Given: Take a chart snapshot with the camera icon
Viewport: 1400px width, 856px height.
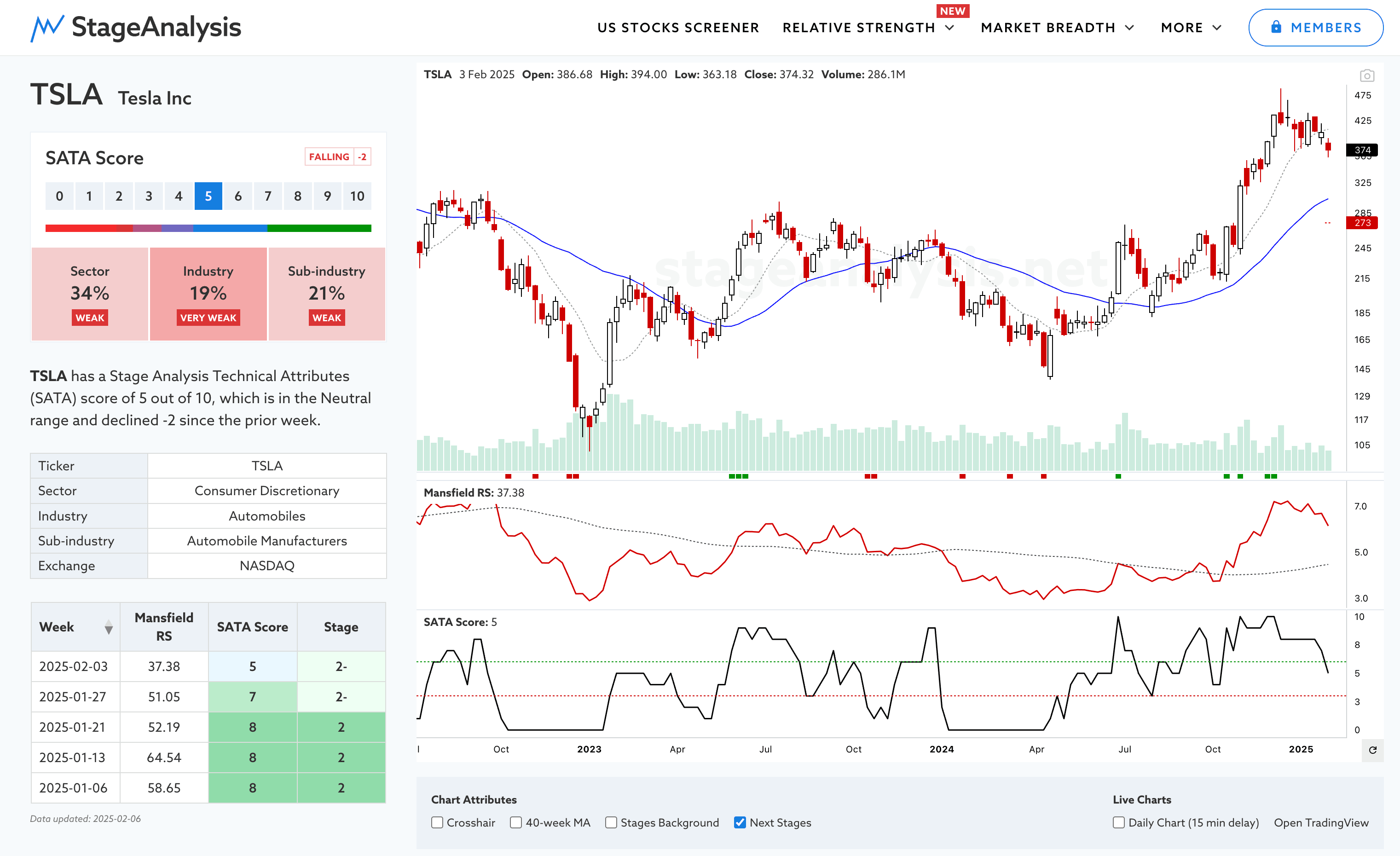Looking at the screenshot, I should pos(1367,75).
